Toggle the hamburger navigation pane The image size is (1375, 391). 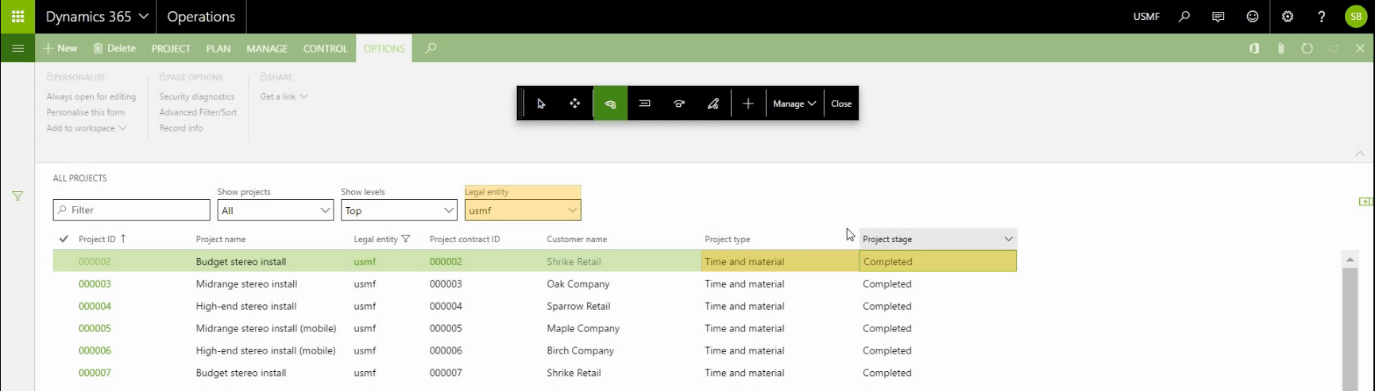point(17,48)
